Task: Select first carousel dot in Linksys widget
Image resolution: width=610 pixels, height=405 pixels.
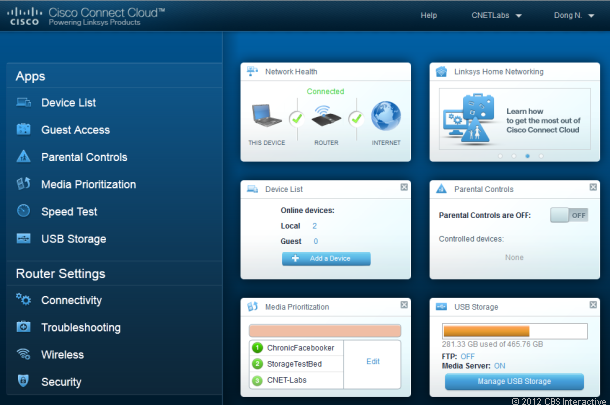Action: pyautogui.click(x=500, y=156)
